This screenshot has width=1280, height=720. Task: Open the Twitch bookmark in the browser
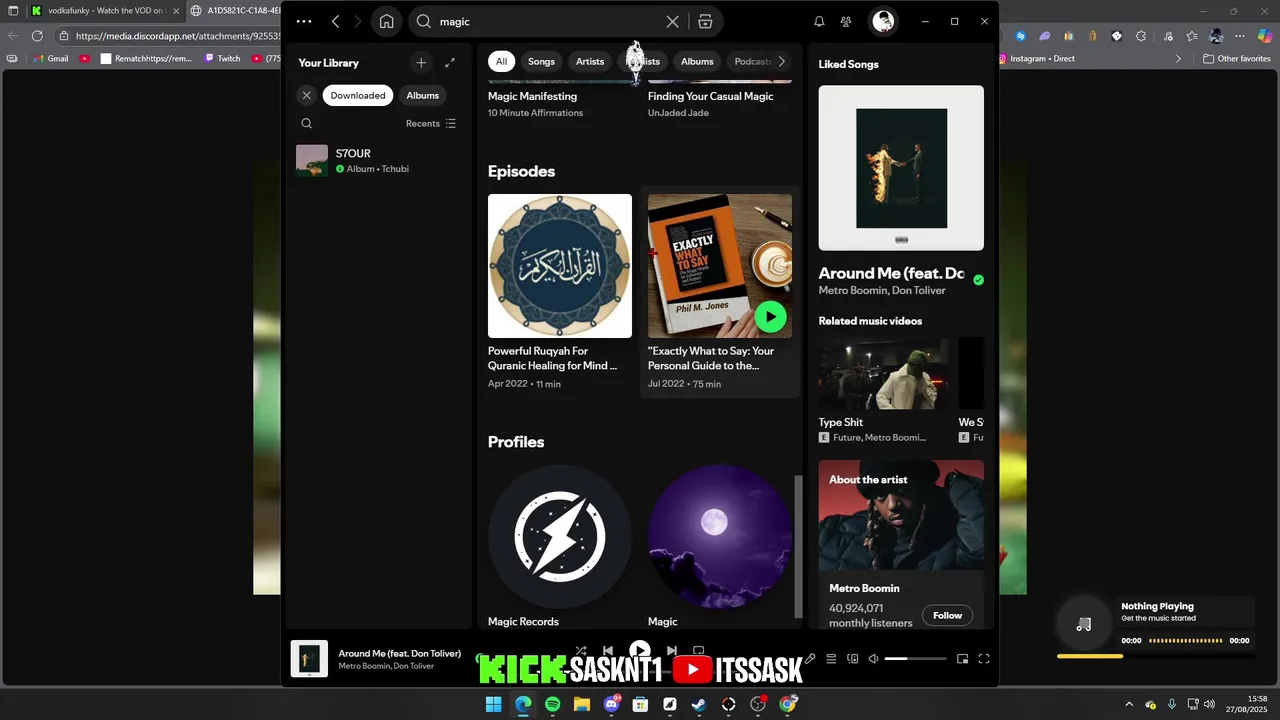(223, 59)
